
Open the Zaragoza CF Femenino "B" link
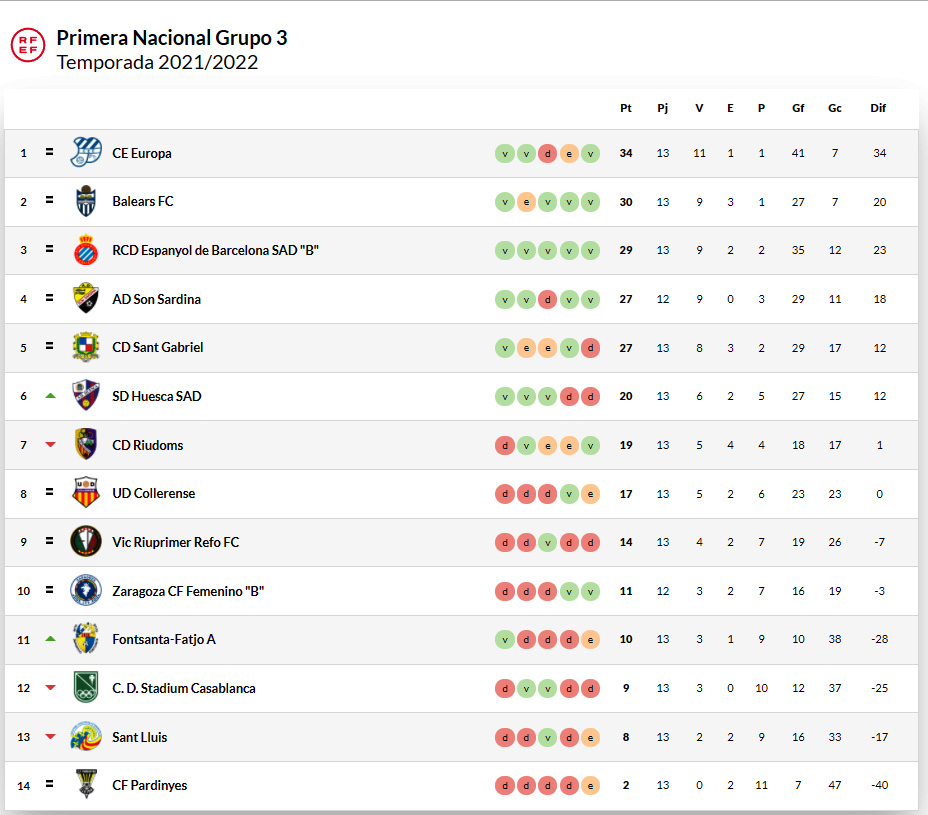[x=187, y=591]
